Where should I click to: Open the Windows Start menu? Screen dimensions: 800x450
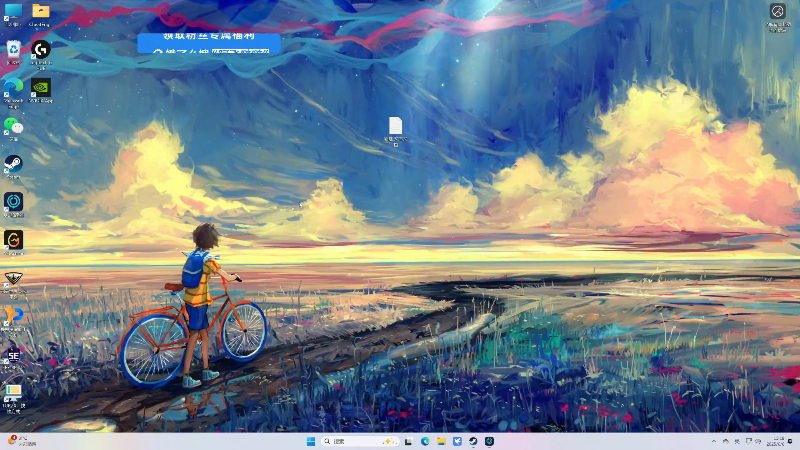tap(311, 441)
